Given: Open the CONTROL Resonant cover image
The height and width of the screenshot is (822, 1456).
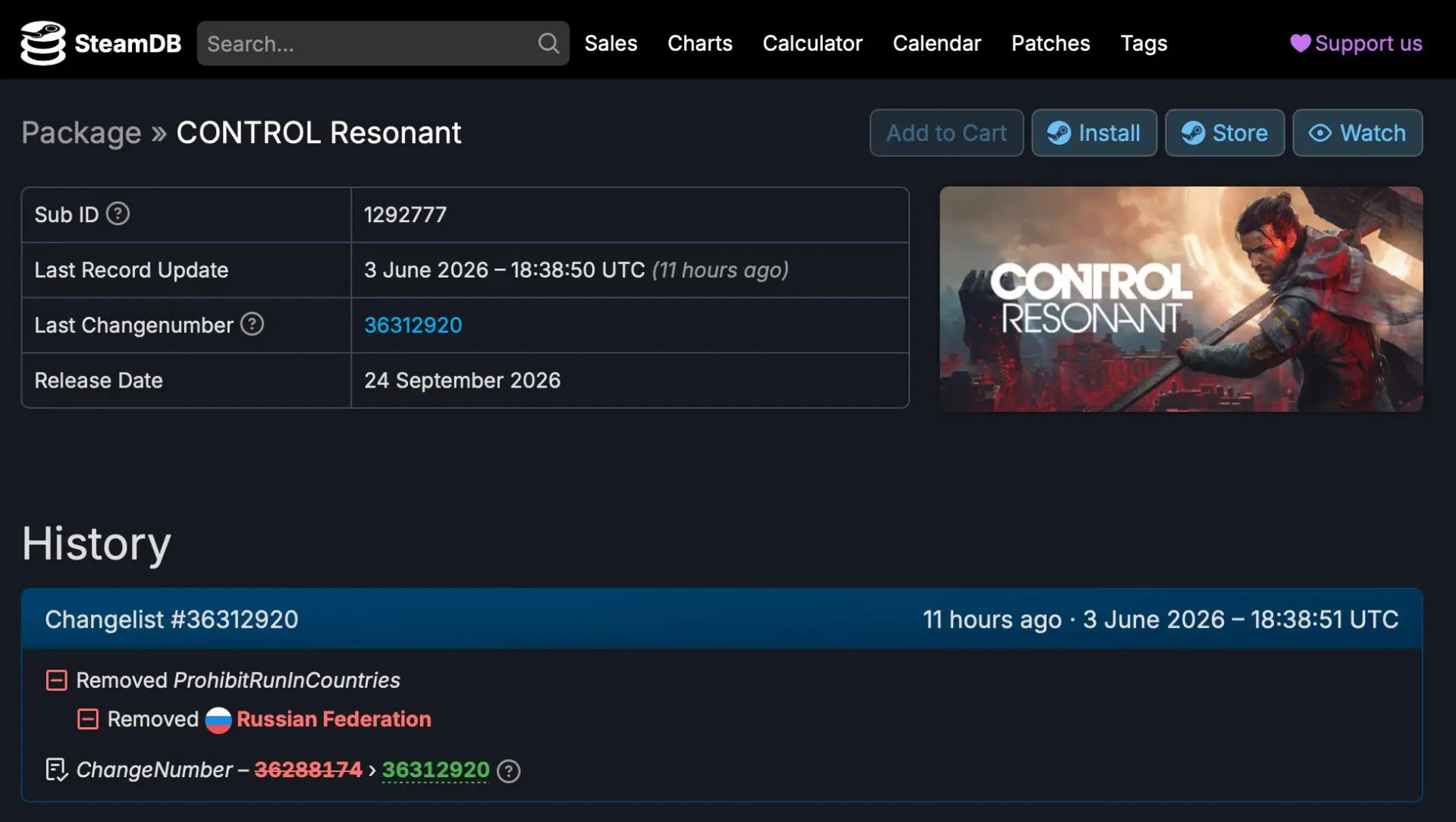Looking at the screenshot, I should [1181, 299].
